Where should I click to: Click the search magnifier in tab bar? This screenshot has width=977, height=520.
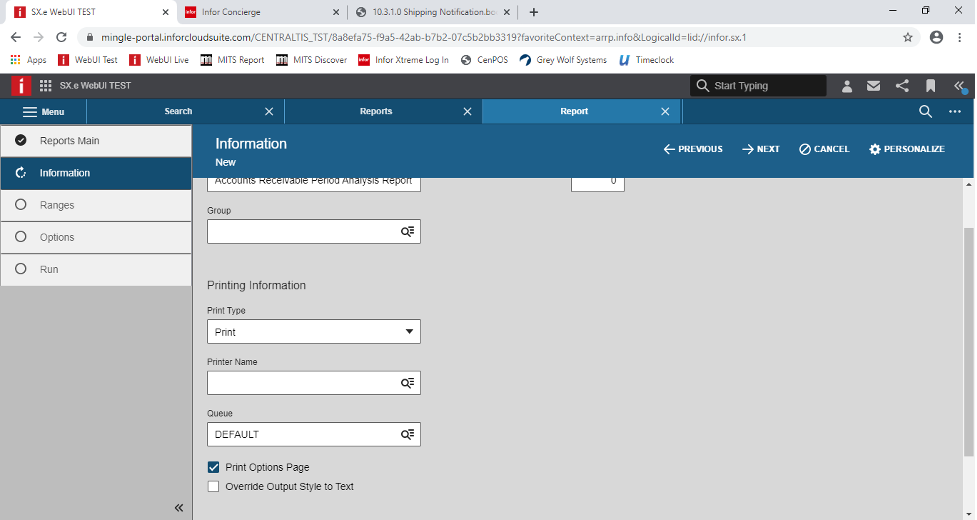pos(926,111)
